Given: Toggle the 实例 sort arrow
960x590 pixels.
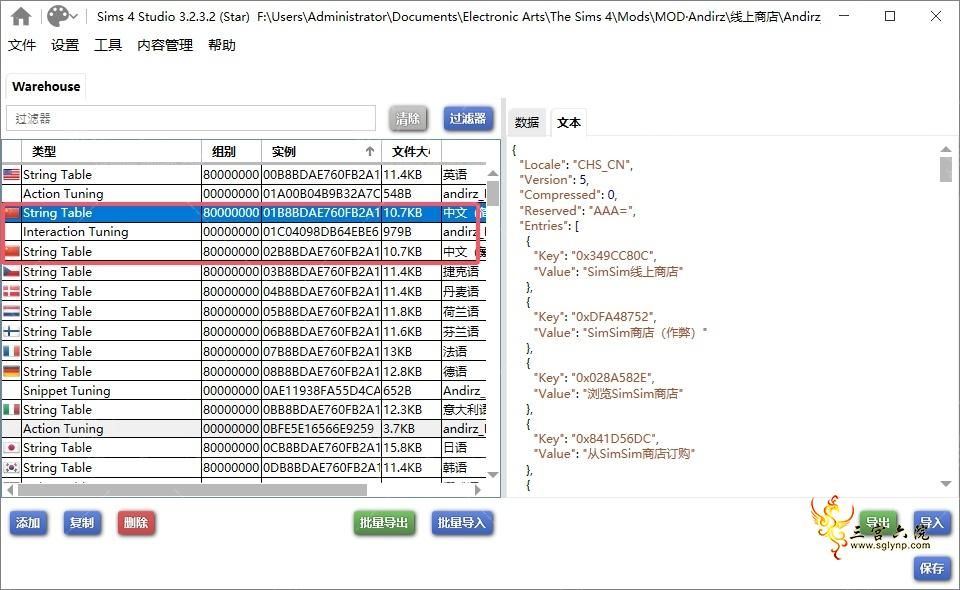Looking at the screenshot, I should (370, 151).
